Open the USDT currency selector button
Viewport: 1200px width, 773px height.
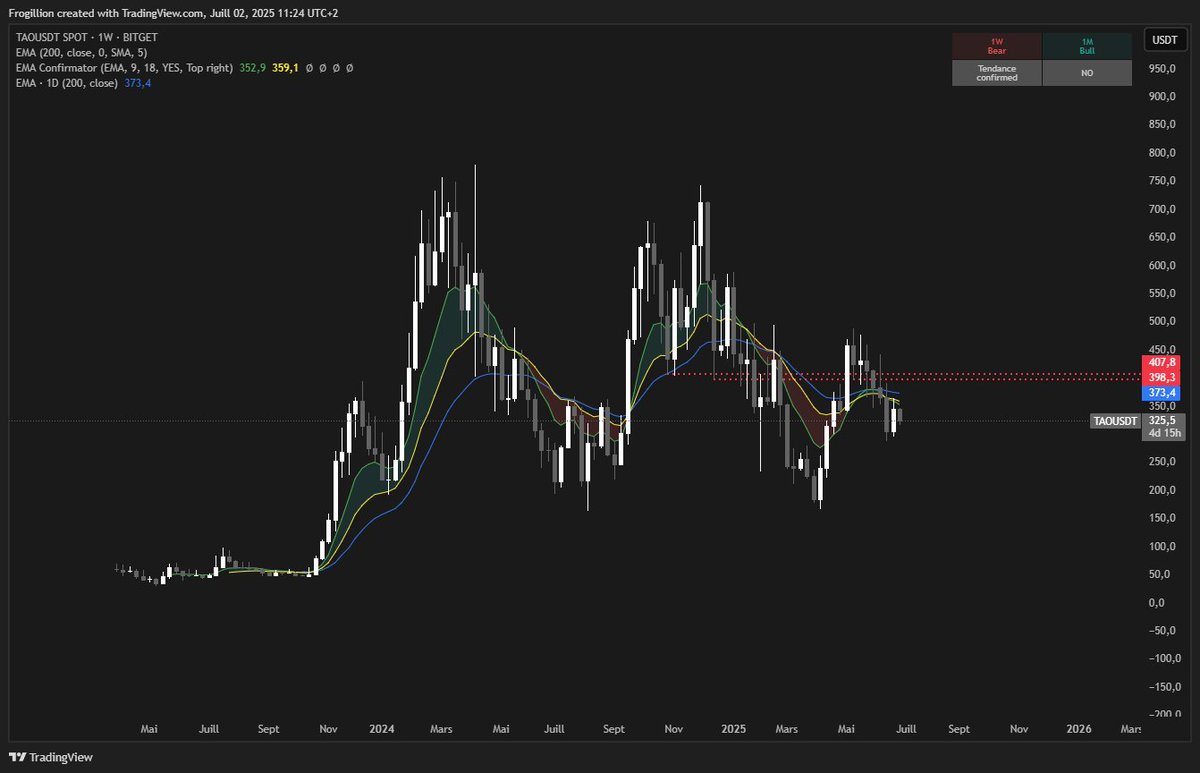pos(1165,40)
